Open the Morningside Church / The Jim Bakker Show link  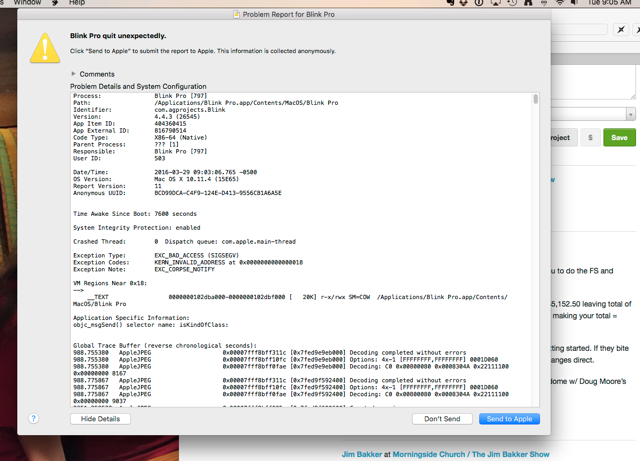pos(471,454)
